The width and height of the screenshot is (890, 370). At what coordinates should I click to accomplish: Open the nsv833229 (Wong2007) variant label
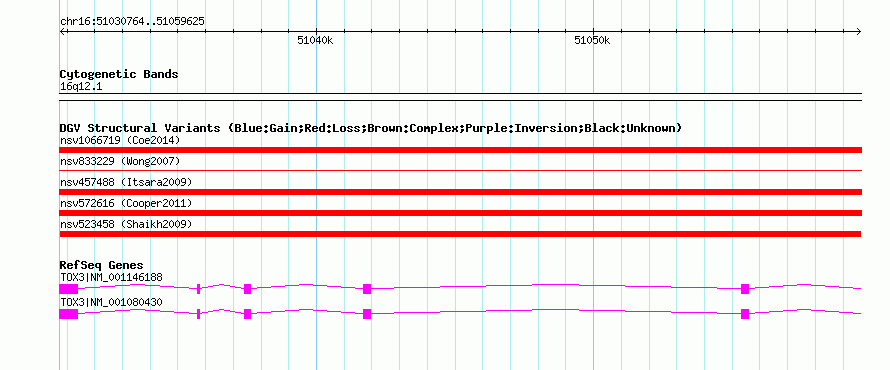(120, 161)
